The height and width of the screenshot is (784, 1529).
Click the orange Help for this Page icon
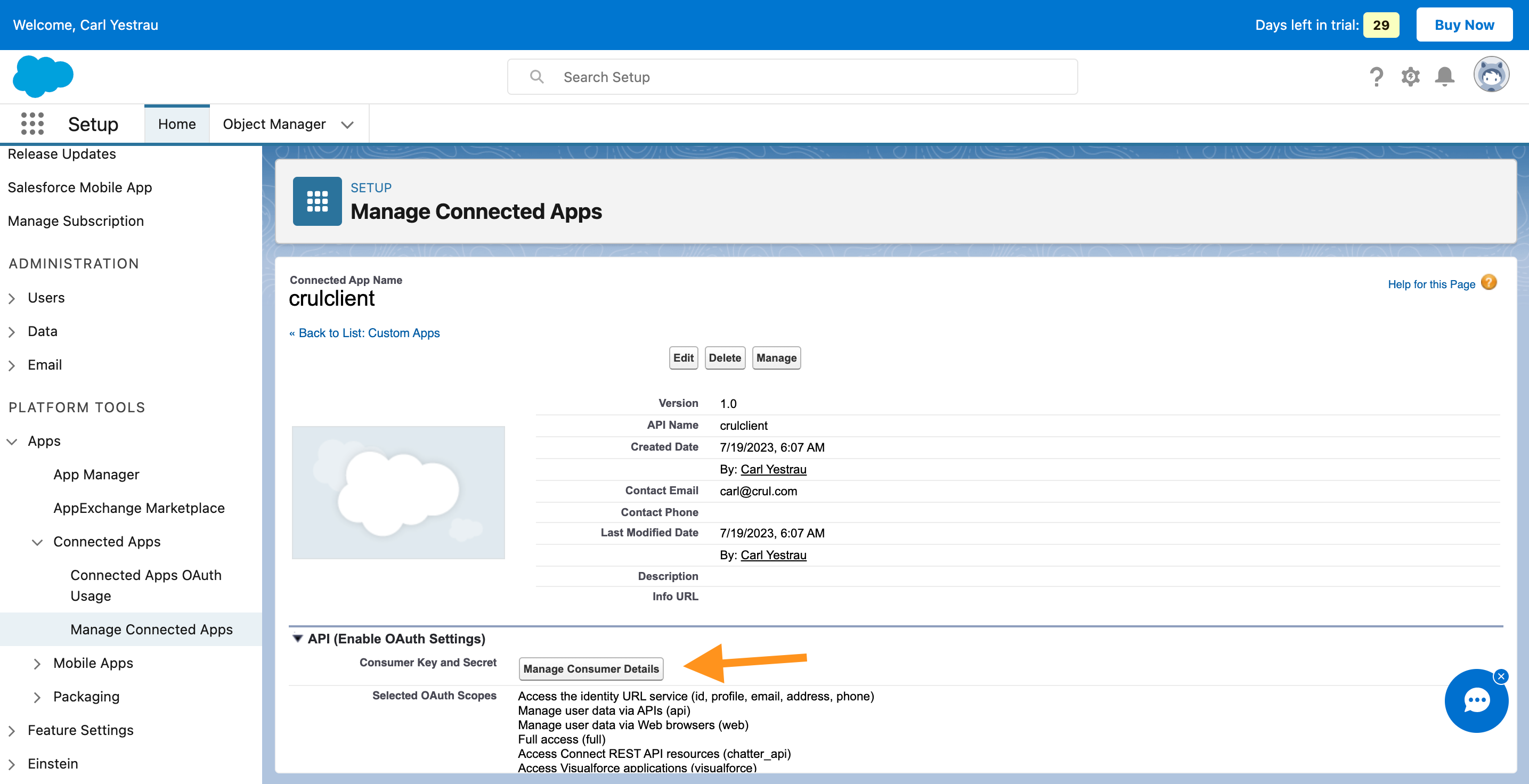[1489, 282]
